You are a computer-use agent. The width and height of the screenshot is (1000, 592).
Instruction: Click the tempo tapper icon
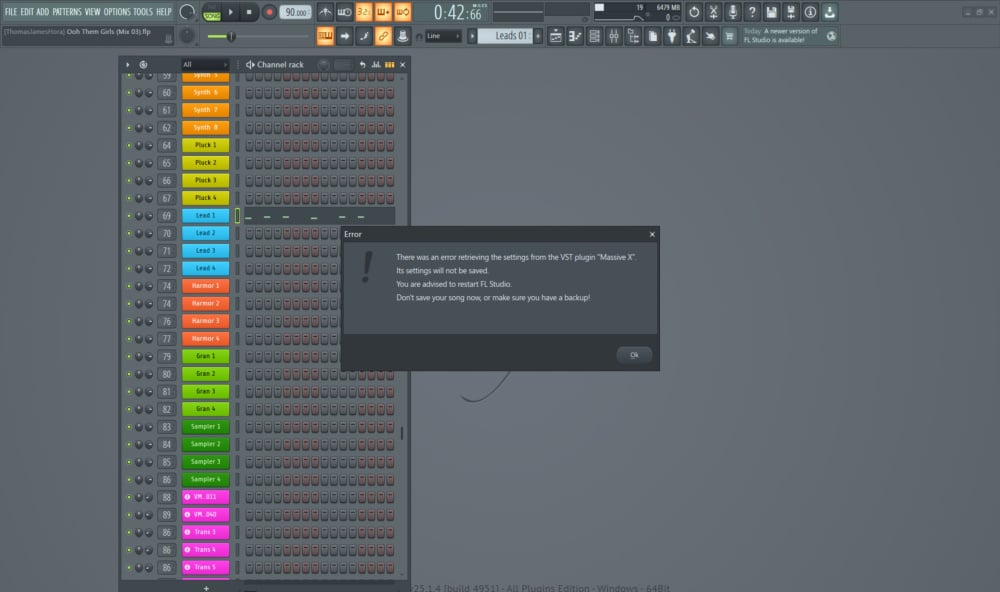tap(691, 36)
